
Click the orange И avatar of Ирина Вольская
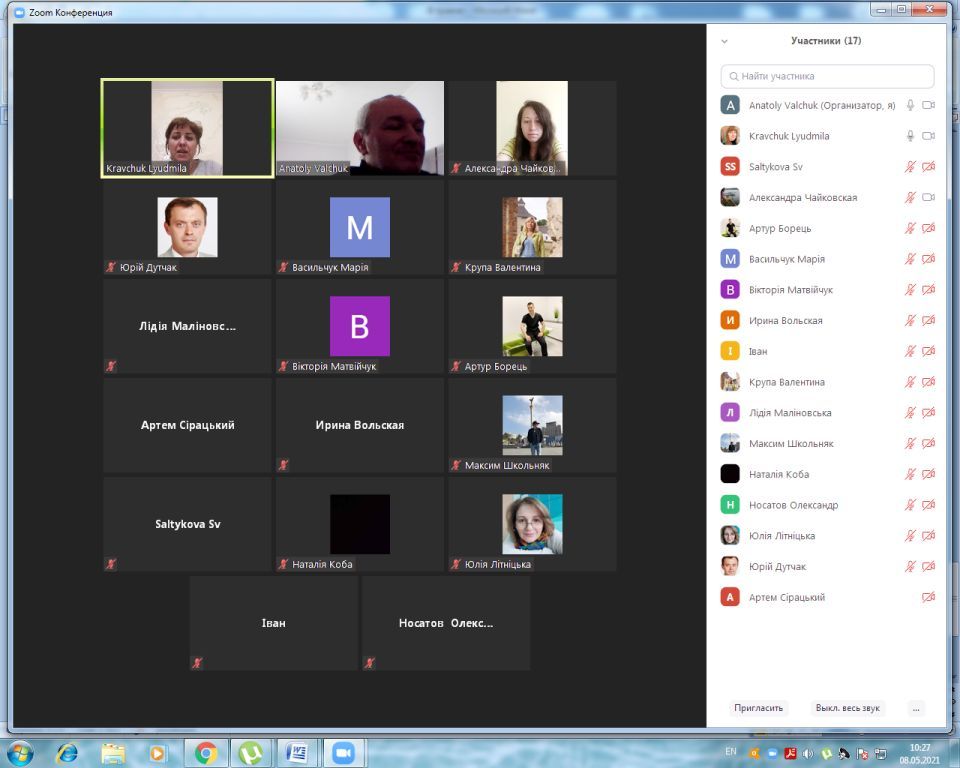click(x=730, y=321)
